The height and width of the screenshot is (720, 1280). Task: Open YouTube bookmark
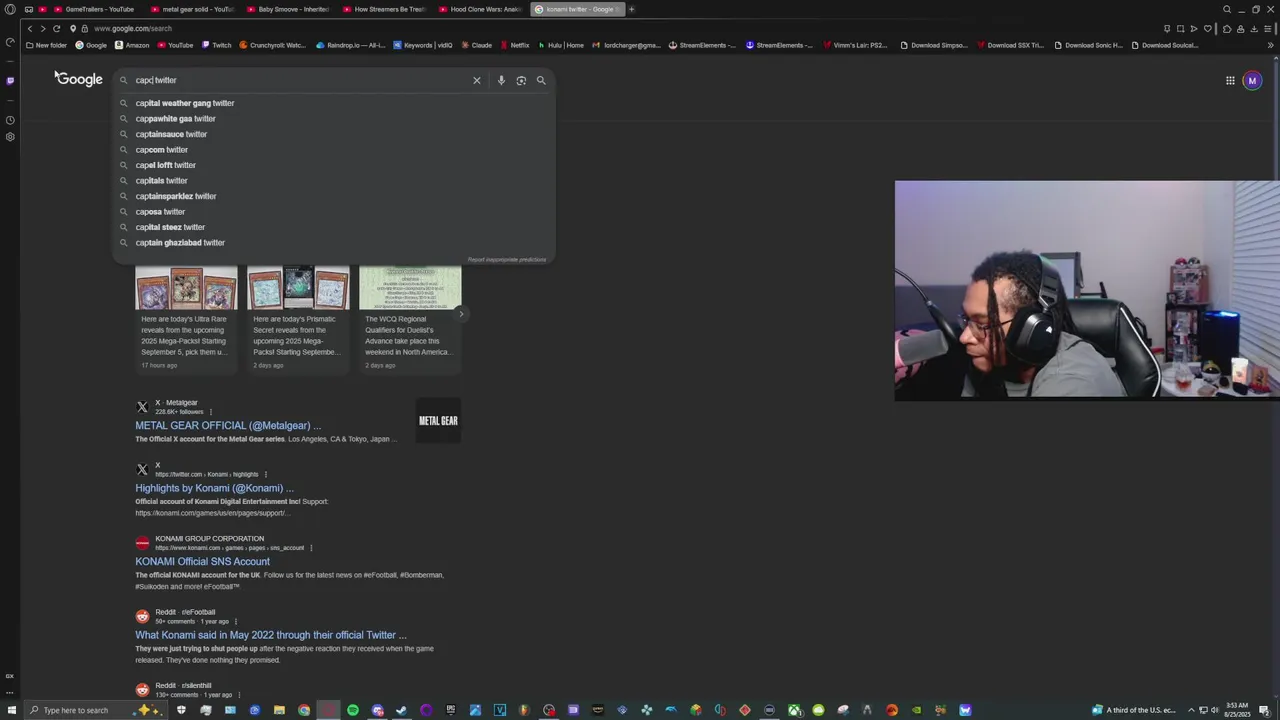coord(175,45)
